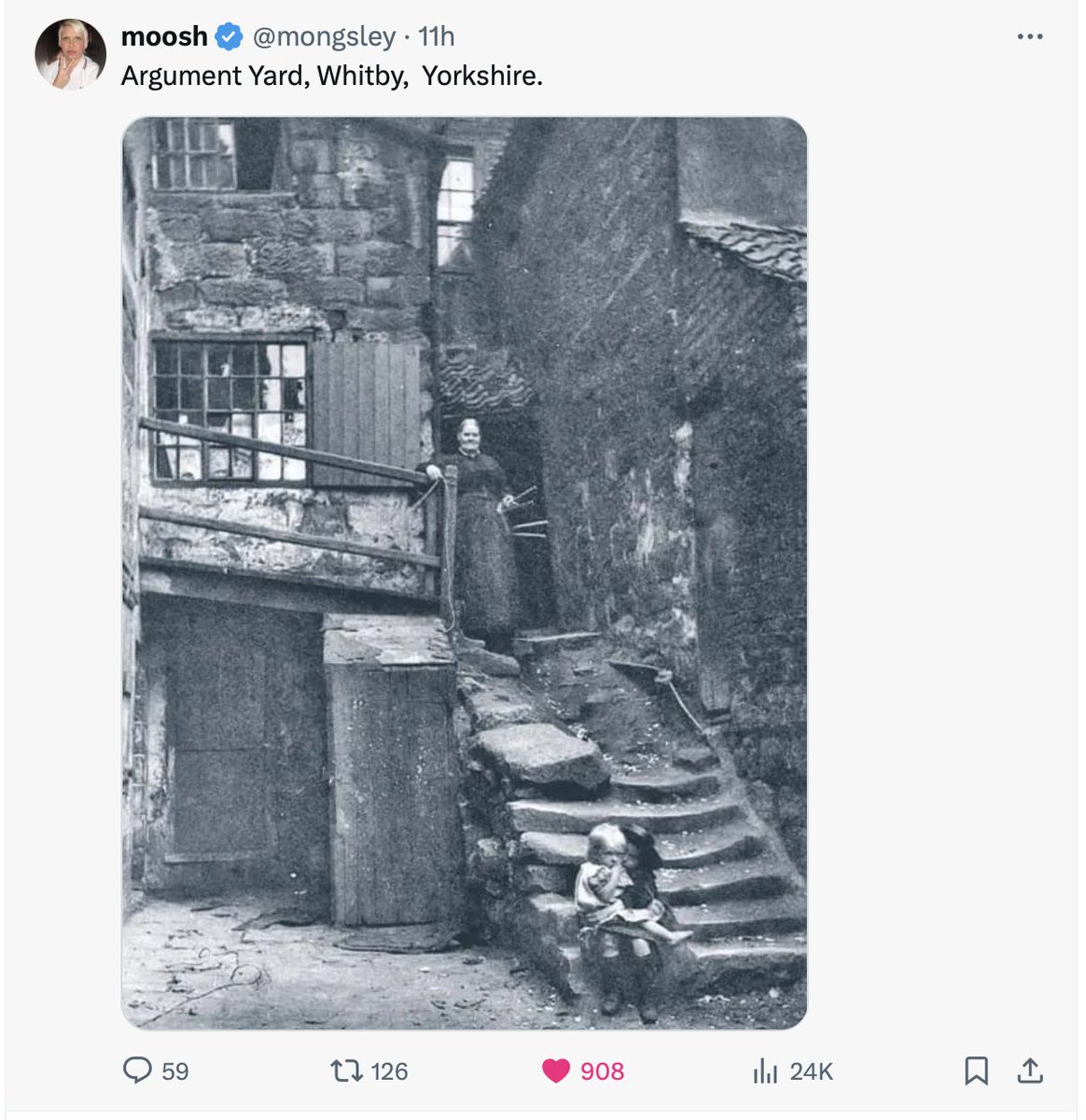Open the three-dot more options menu
Image resolution: width=1086 pixels, height=1120 pixels.
tap(1030, 37)
